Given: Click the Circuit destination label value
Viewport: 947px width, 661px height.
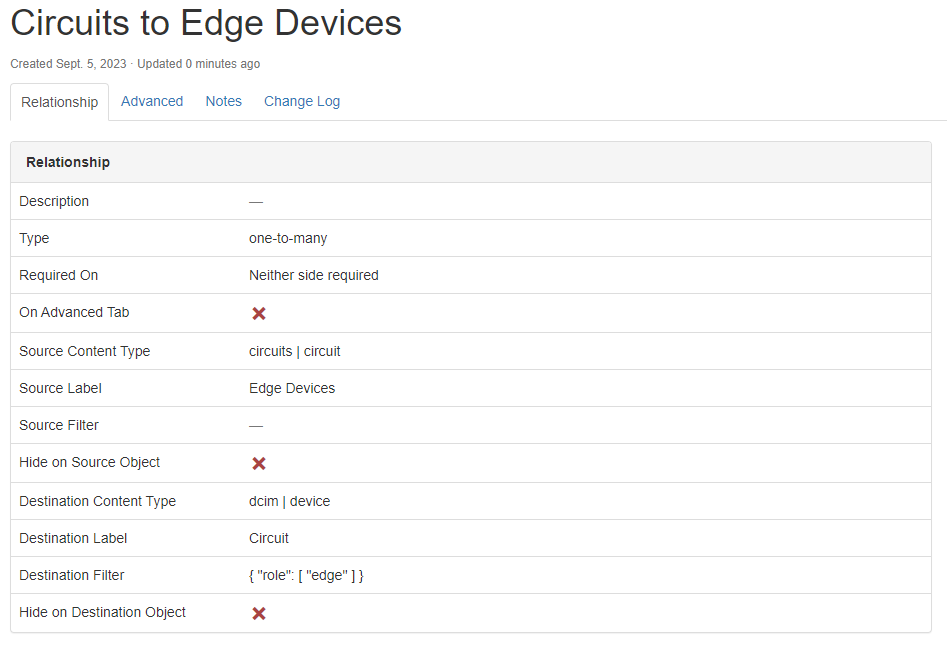Looking at the screenshot, I should click(269, 538).
